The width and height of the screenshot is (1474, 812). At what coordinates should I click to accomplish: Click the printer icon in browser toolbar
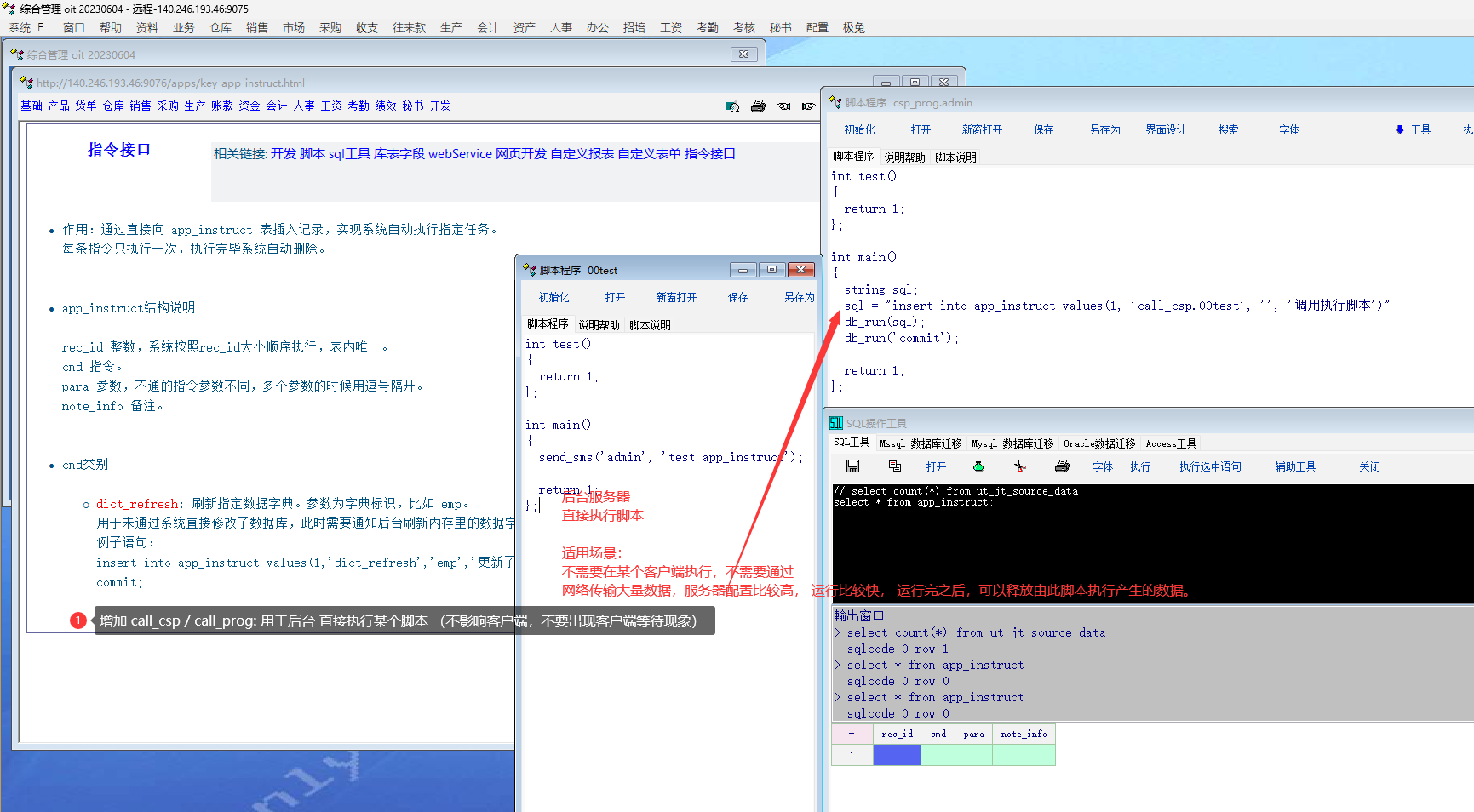tap(758, 106)
